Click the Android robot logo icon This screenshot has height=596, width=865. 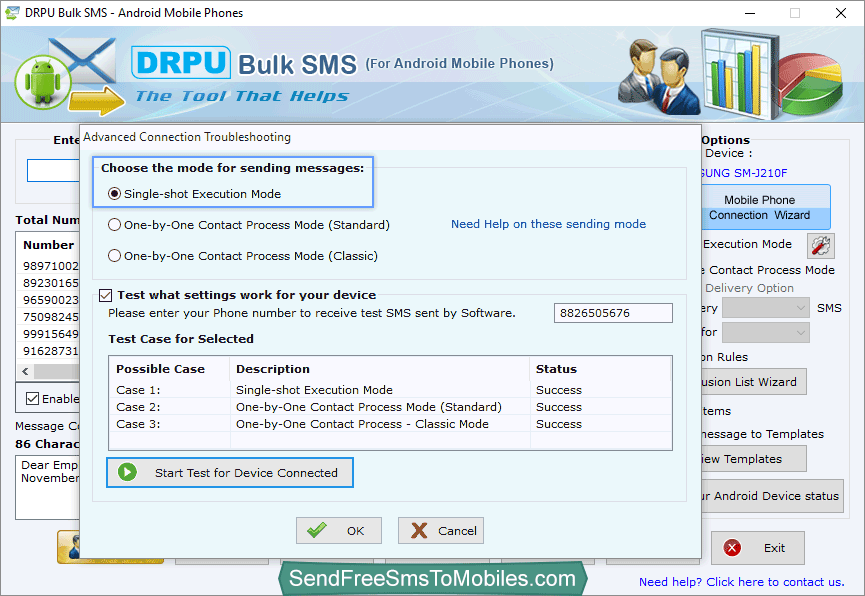click(x=42, y=82)
